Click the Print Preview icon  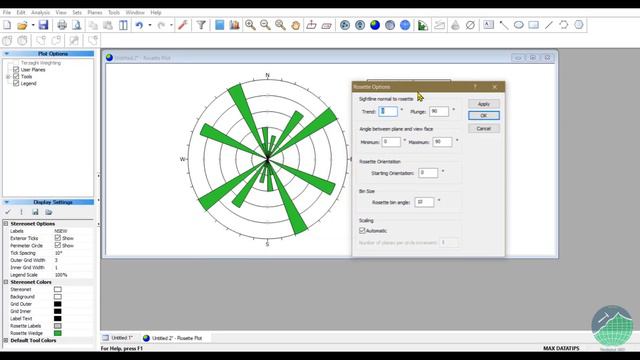(77, 25)
